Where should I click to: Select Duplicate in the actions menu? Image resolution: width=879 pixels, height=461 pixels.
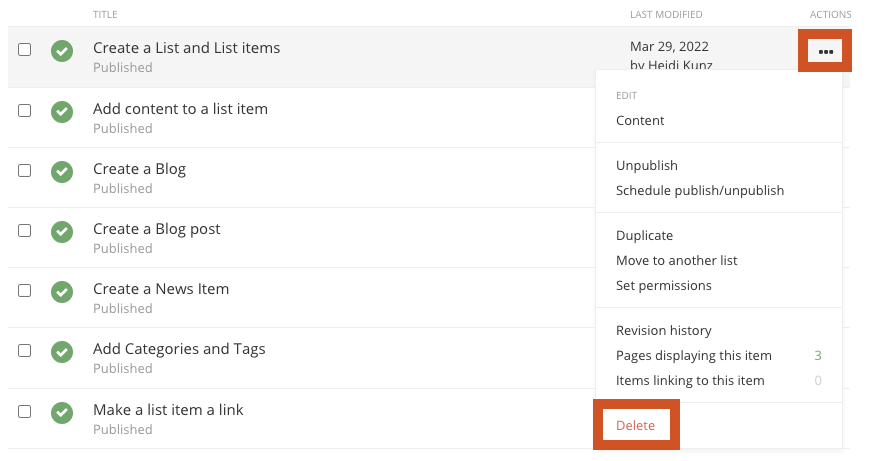[644, 235]
